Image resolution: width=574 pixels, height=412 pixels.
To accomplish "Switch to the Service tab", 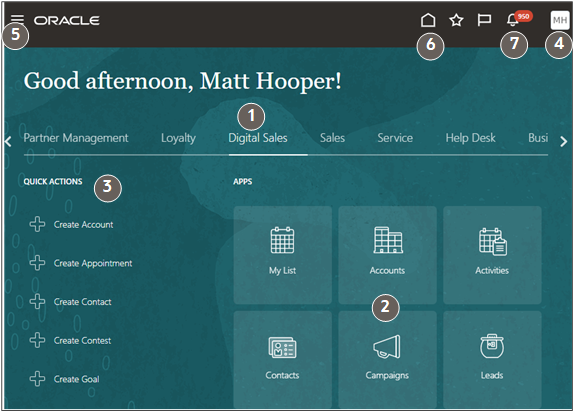I will 395,138.
